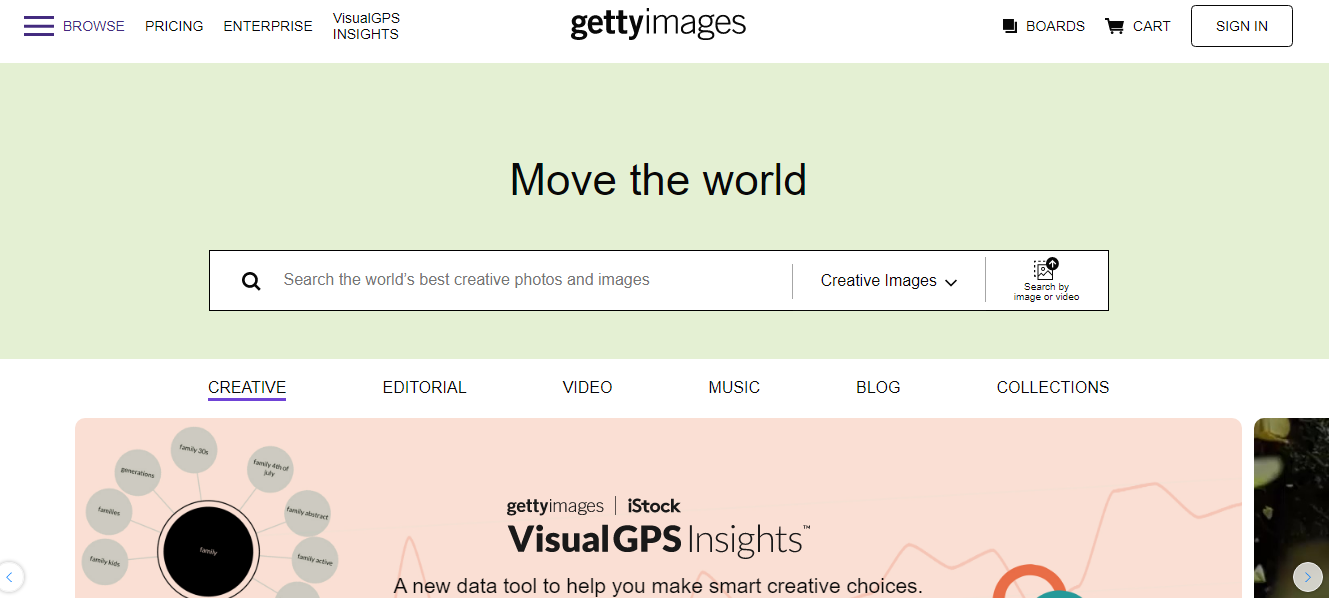The width and height of the screenshot is (1329, 598).
Task: Open the VisualGPS Insights header link
Action: pos(366,26)
